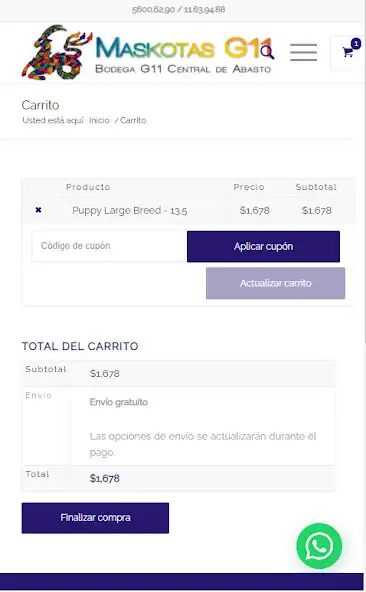Click the phone numbers at top
Image resolution: width=366 pixels, height=592 pixels.
click(x=179, y=9)
